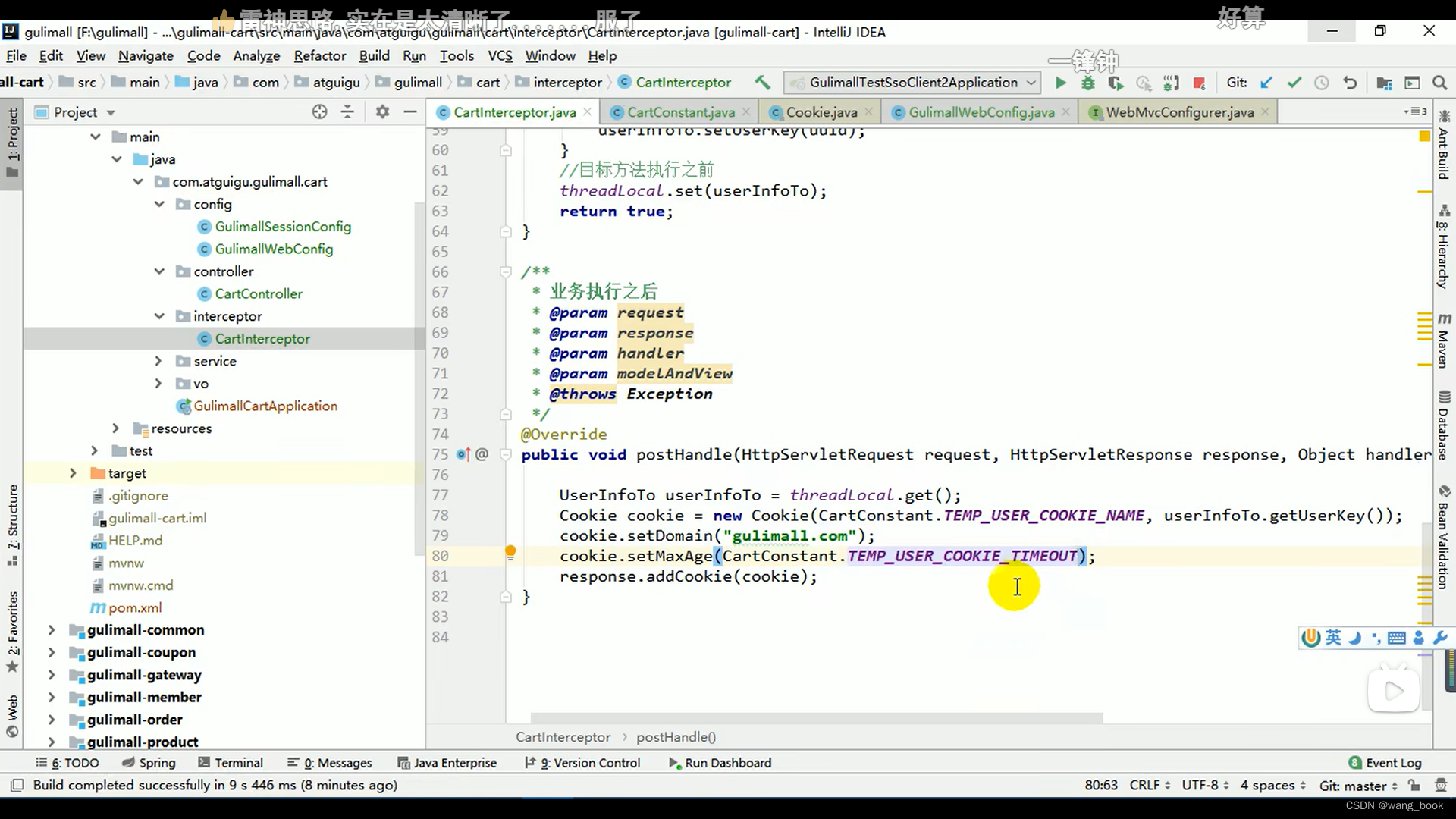Screen dimensions: 1456x819
Task: Open the Navigate menu
Action: (x=146, y=55)
